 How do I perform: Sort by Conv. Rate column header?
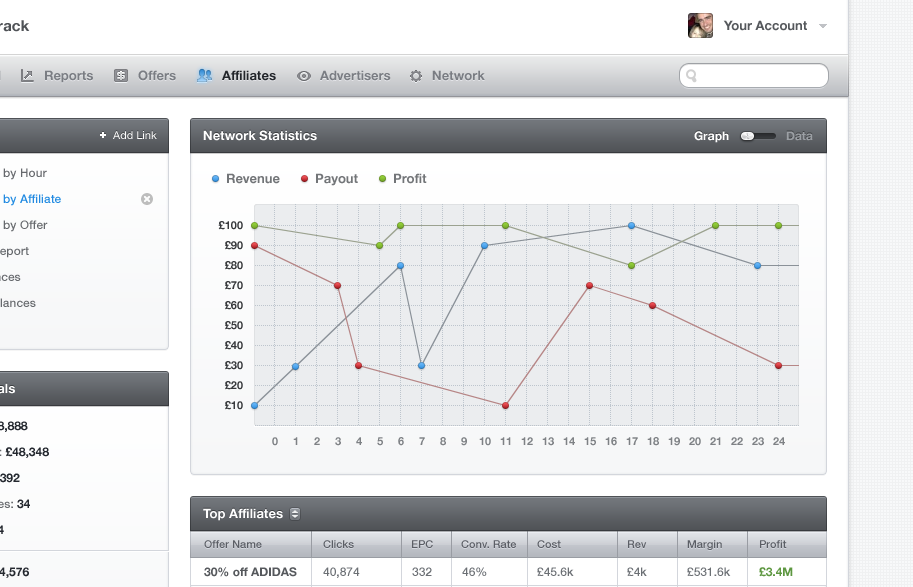pyautogui.click(x=489, y=544)
